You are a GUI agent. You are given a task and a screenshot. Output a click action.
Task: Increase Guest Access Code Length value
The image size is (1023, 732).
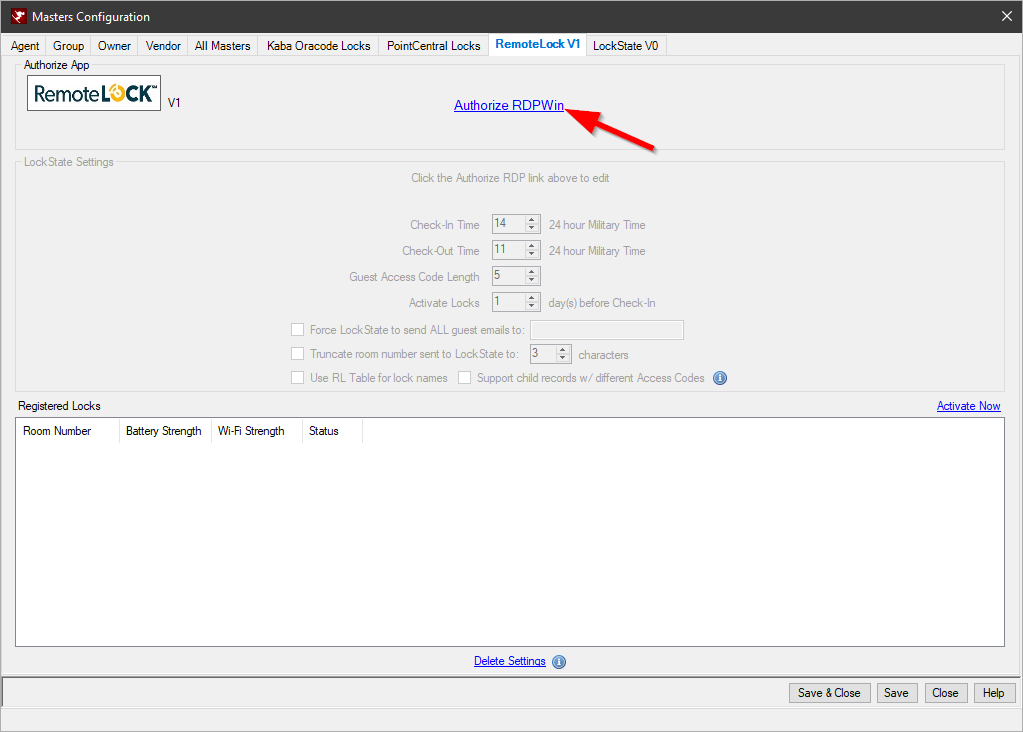point(531,271)
